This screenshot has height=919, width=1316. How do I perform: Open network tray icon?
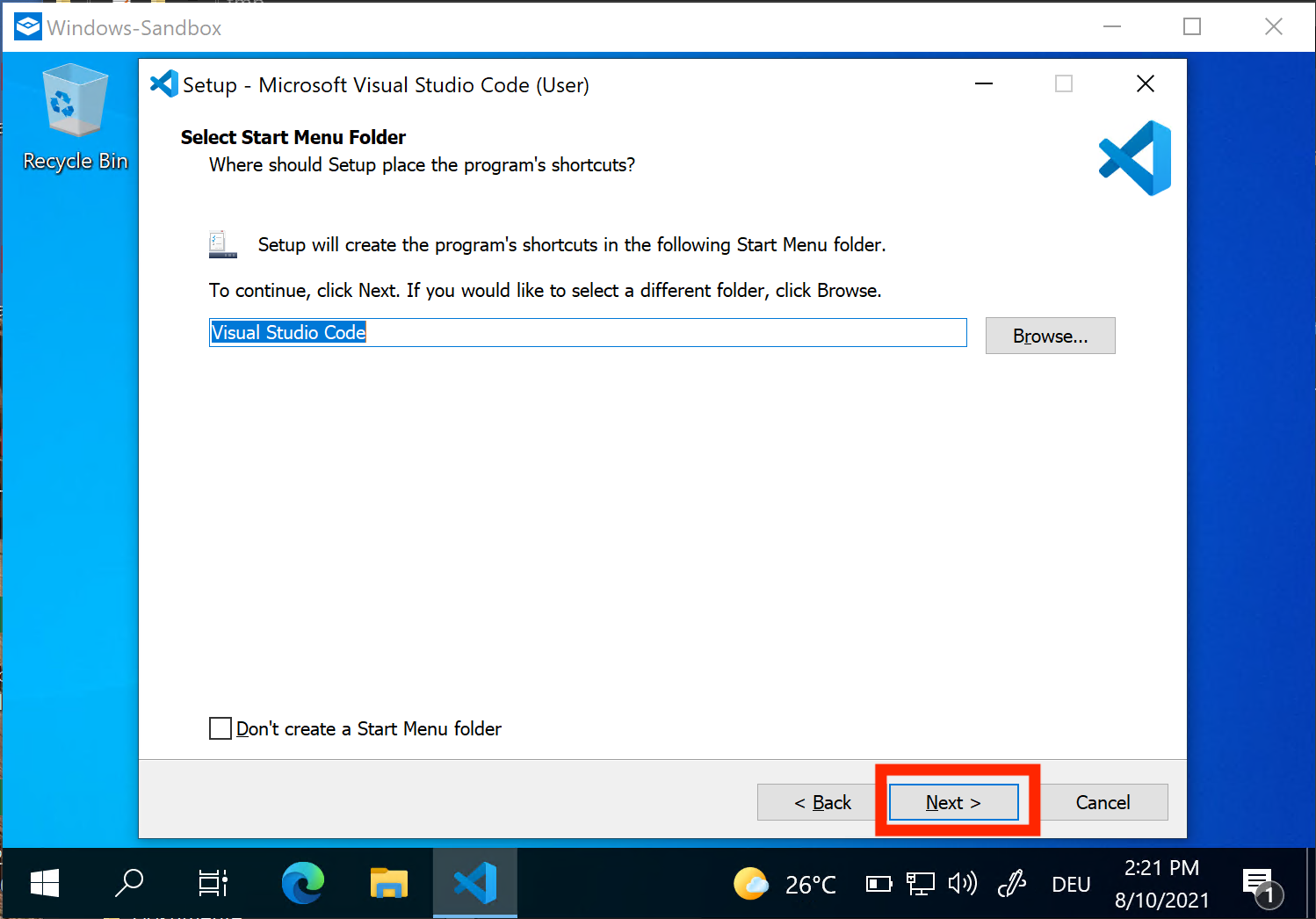(920, 883)
